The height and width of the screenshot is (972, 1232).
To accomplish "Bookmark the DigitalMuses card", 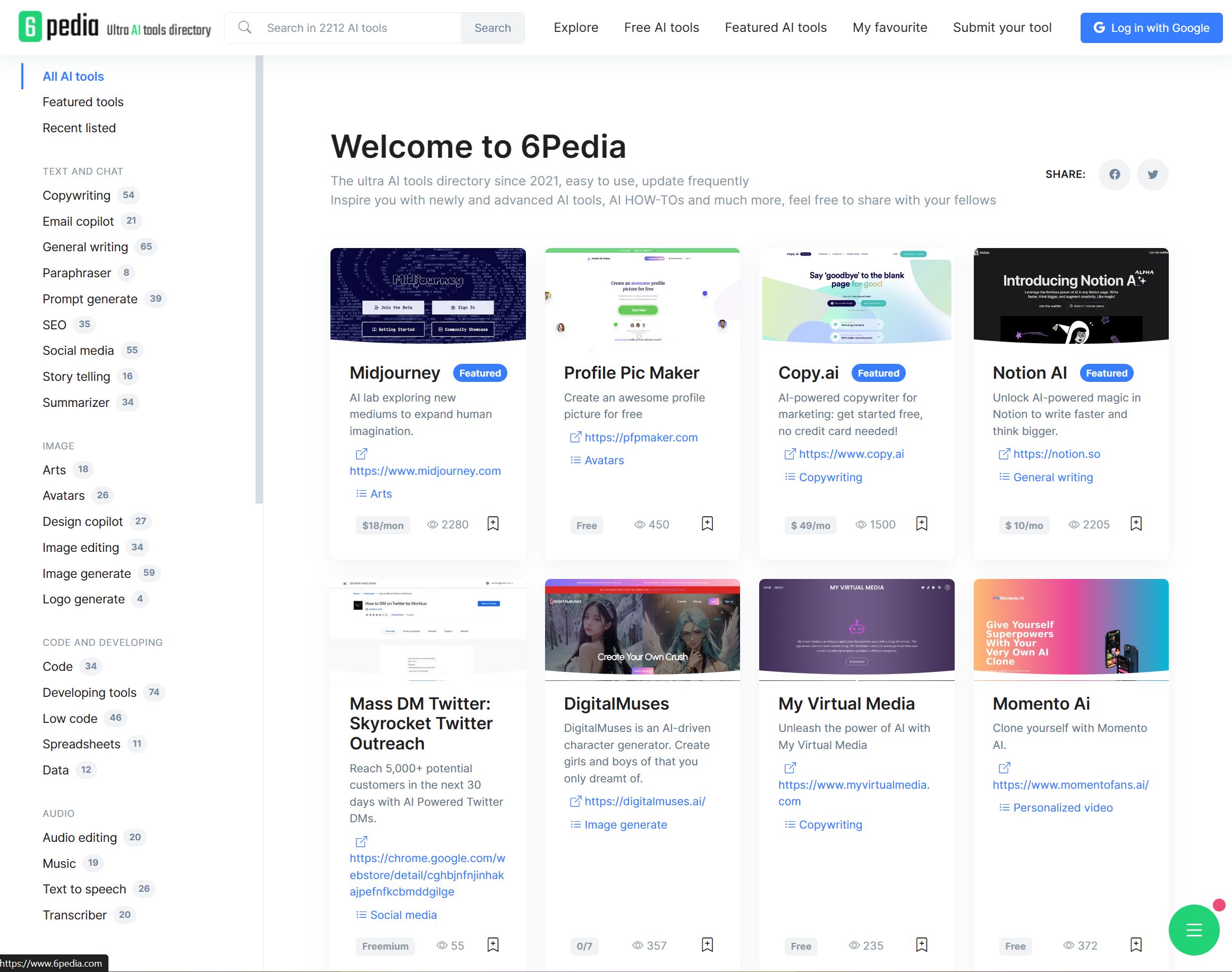I will (707, 945).
